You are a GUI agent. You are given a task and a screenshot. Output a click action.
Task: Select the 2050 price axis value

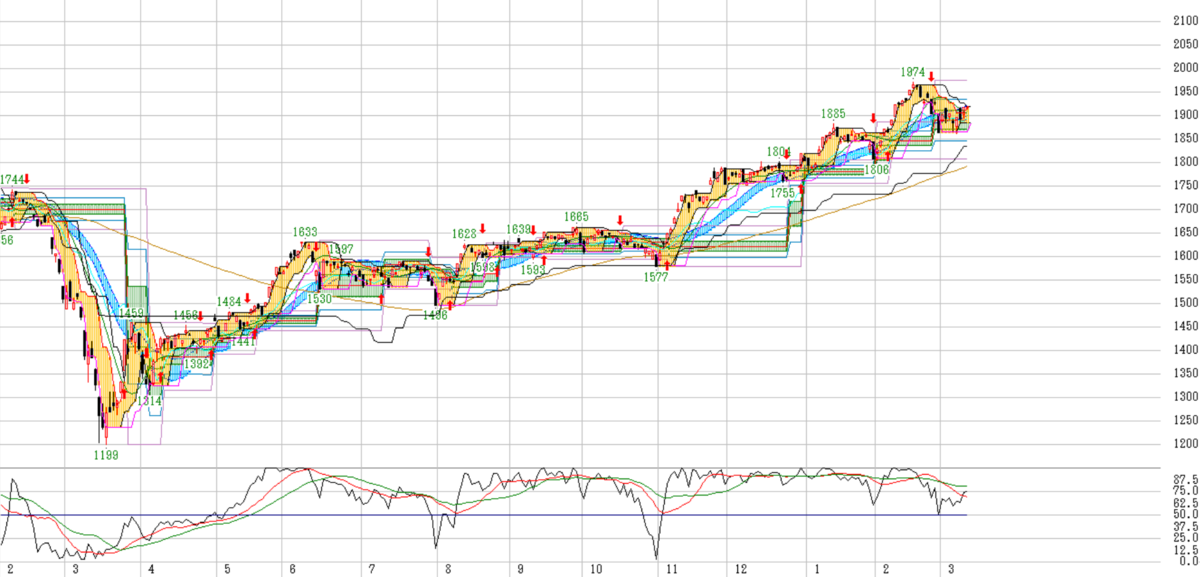coord(1186,44)
